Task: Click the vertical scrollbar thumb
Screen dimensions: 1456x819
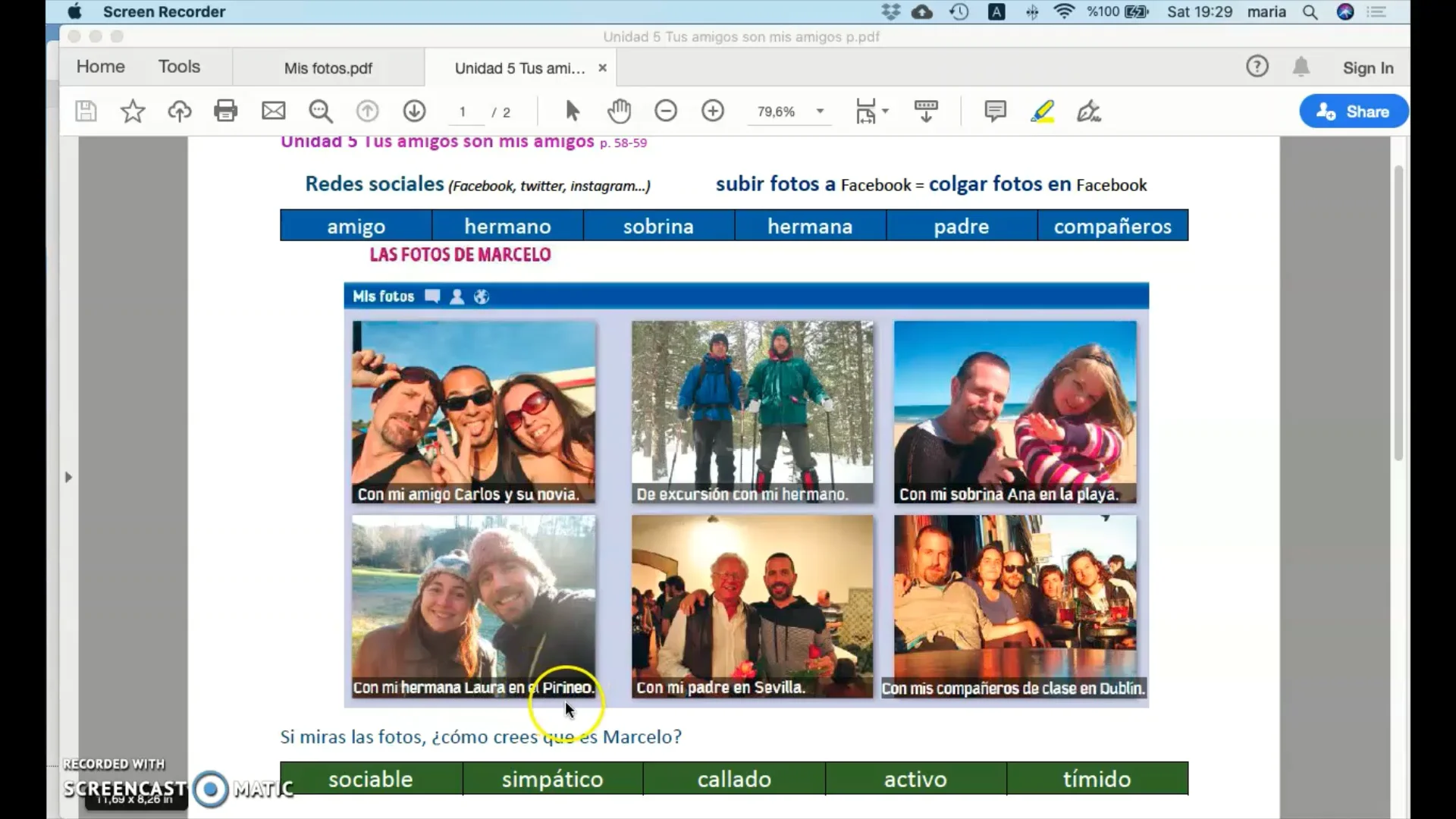Action: click(1398, 312)
